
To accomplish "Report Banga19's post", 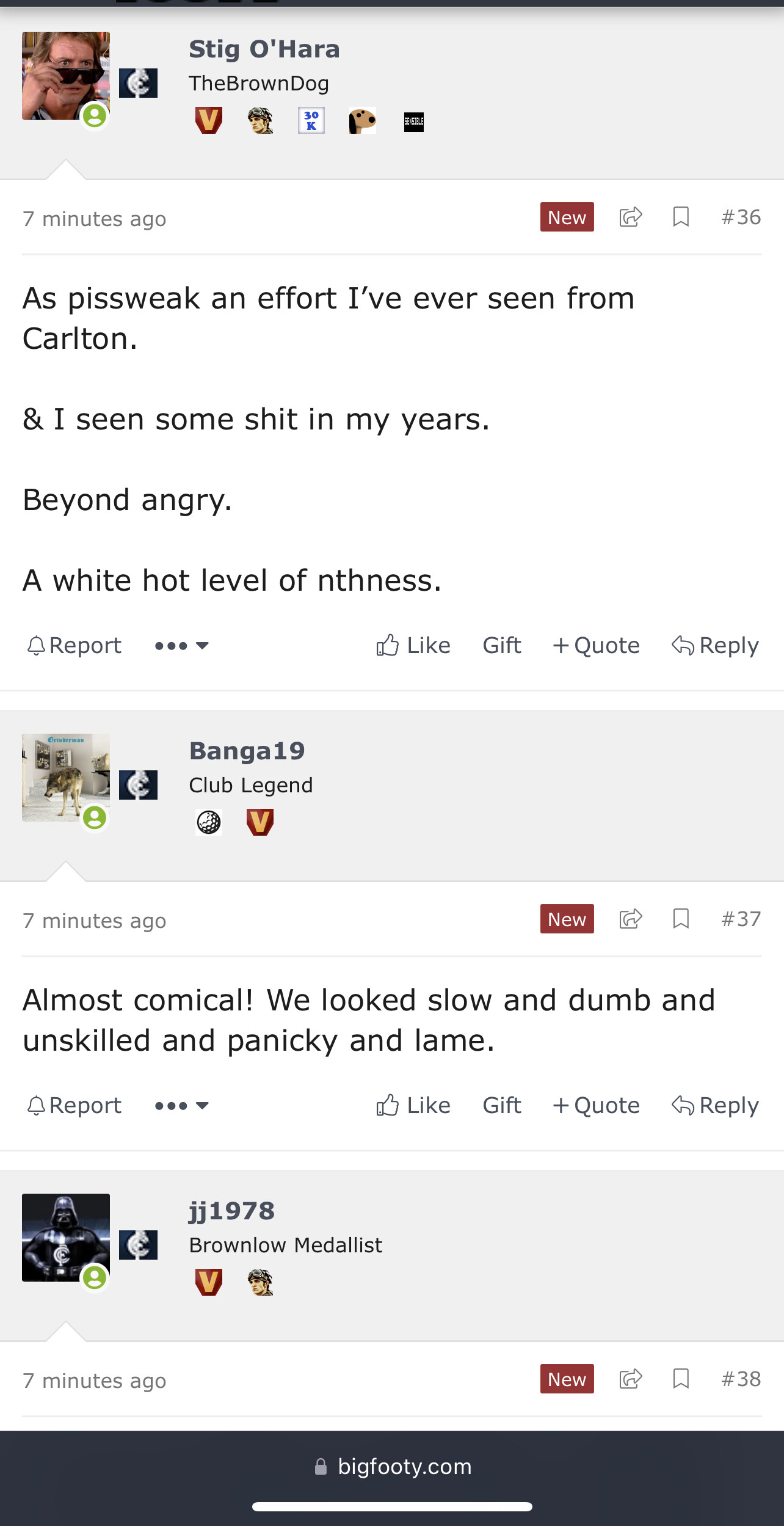I will [x=74, y=1106].
